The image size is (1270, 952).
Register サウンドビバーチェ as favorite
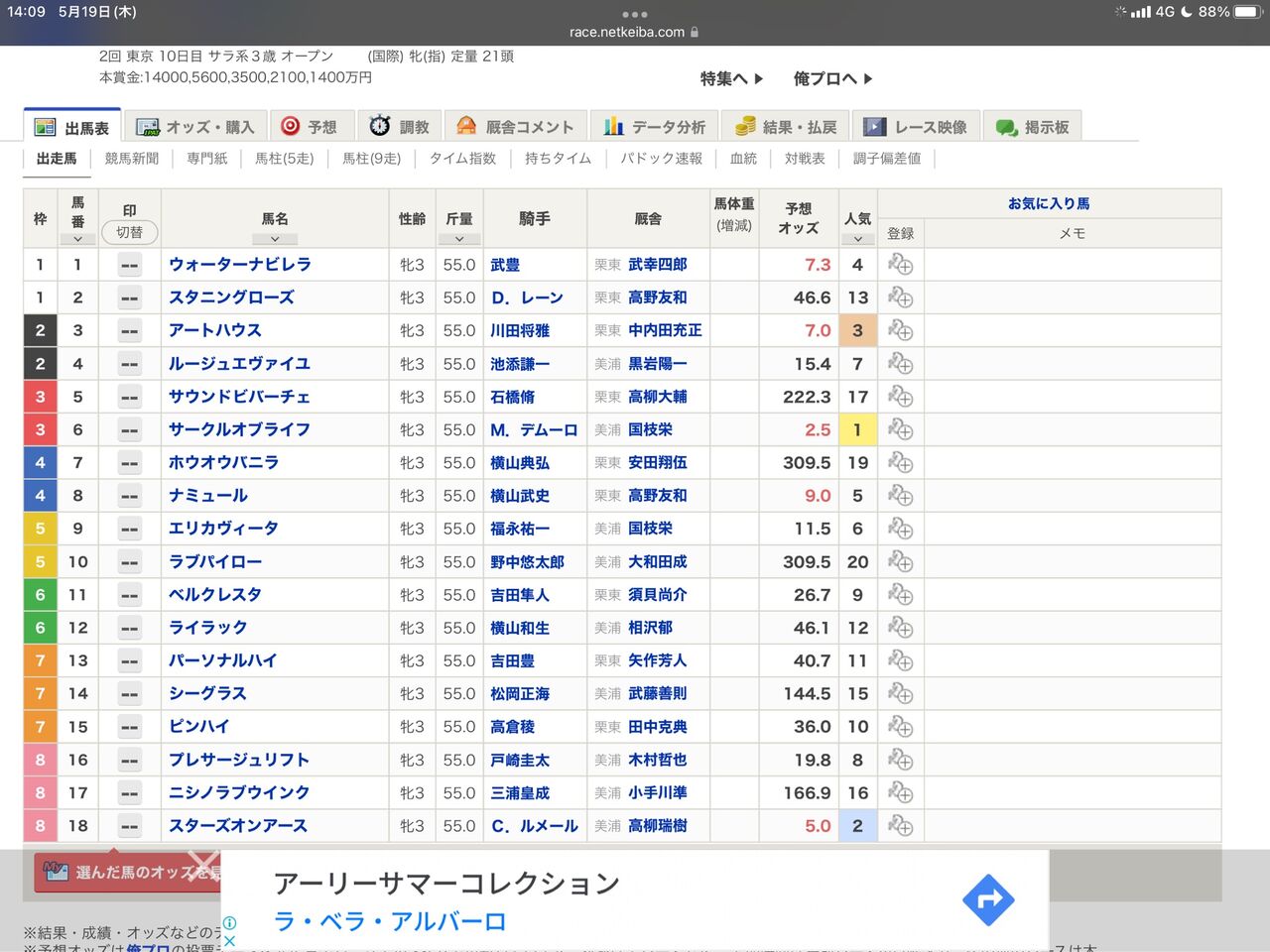click(x=900, y=397)
